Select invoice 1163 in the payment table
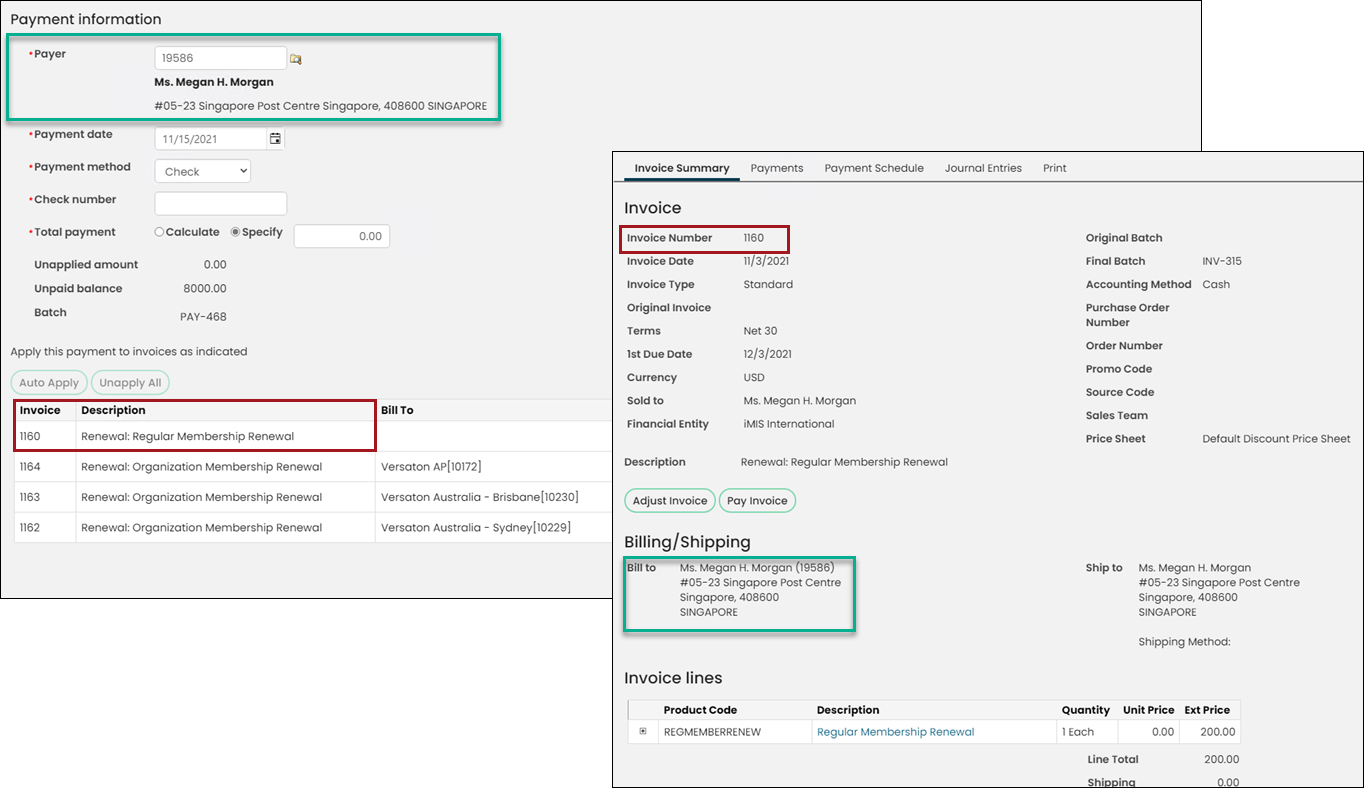 pyautogui.click(x=30, y=497)
